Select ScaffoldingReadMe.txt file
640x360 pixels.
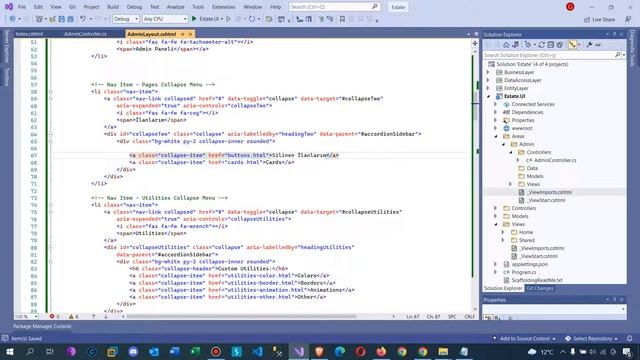point(536,280)
